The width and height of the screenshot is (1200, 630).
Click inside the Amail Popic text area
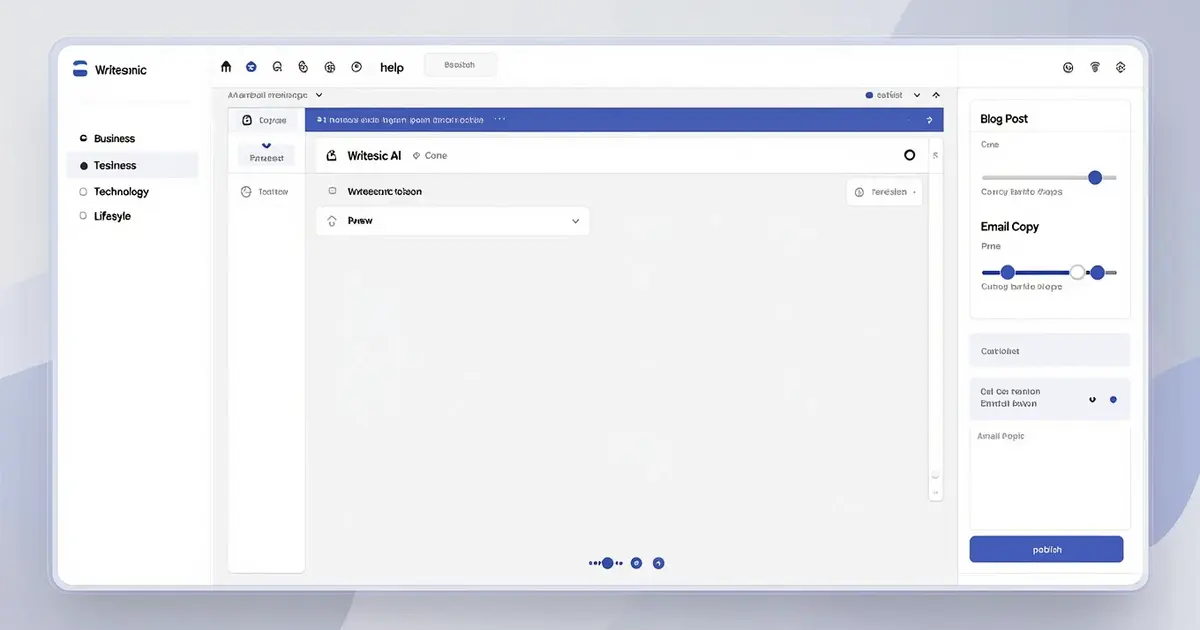(1049, 475)
